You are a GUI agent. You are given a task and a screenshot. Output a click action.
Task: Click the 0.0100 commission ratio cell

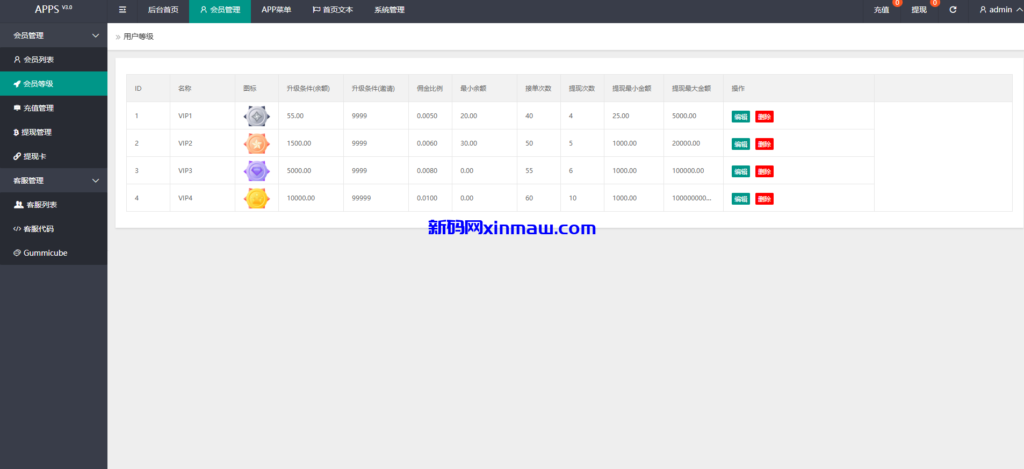pos(430,199)
